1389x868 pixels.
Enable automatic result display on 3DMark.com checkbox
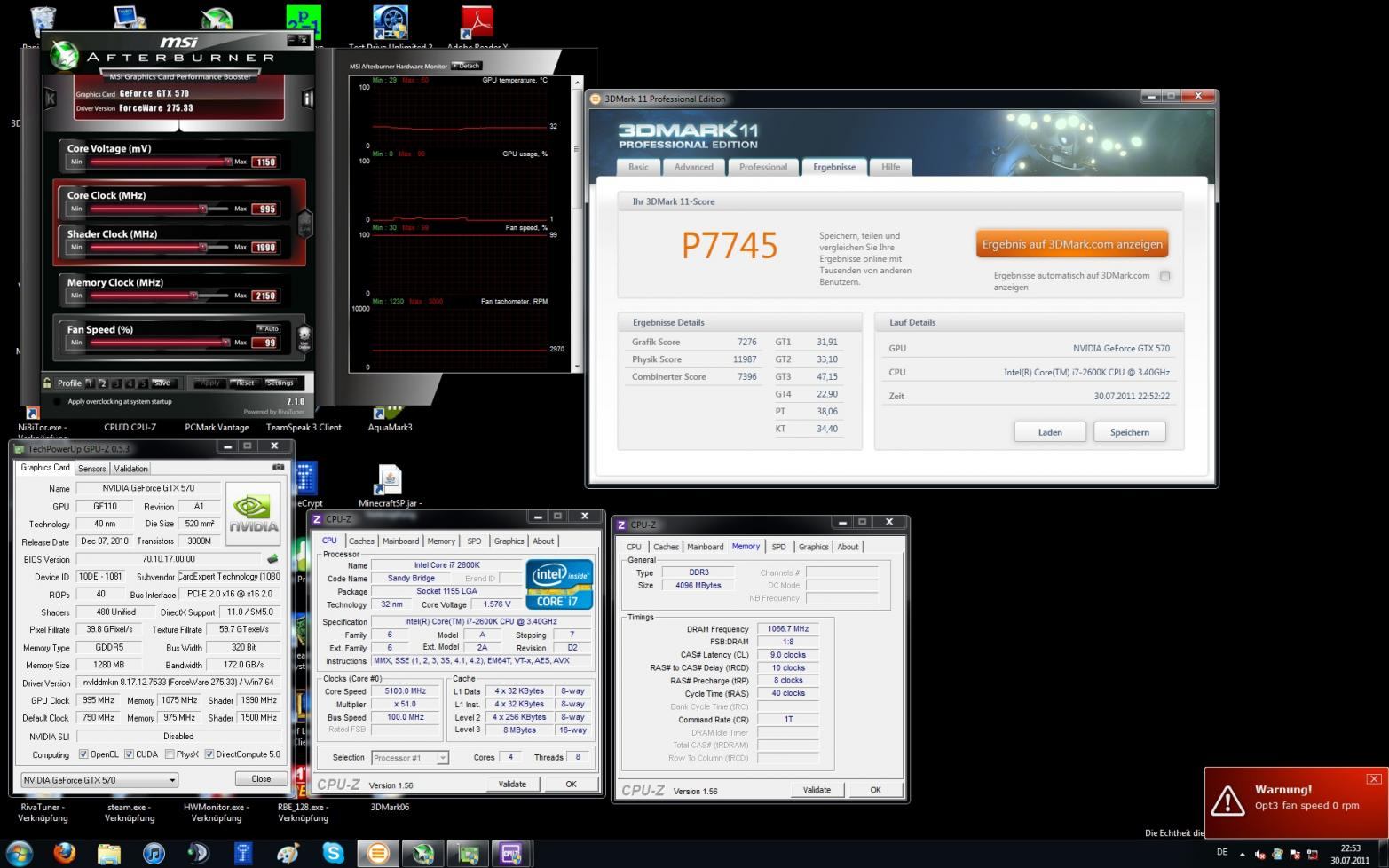click(1165, 276)
